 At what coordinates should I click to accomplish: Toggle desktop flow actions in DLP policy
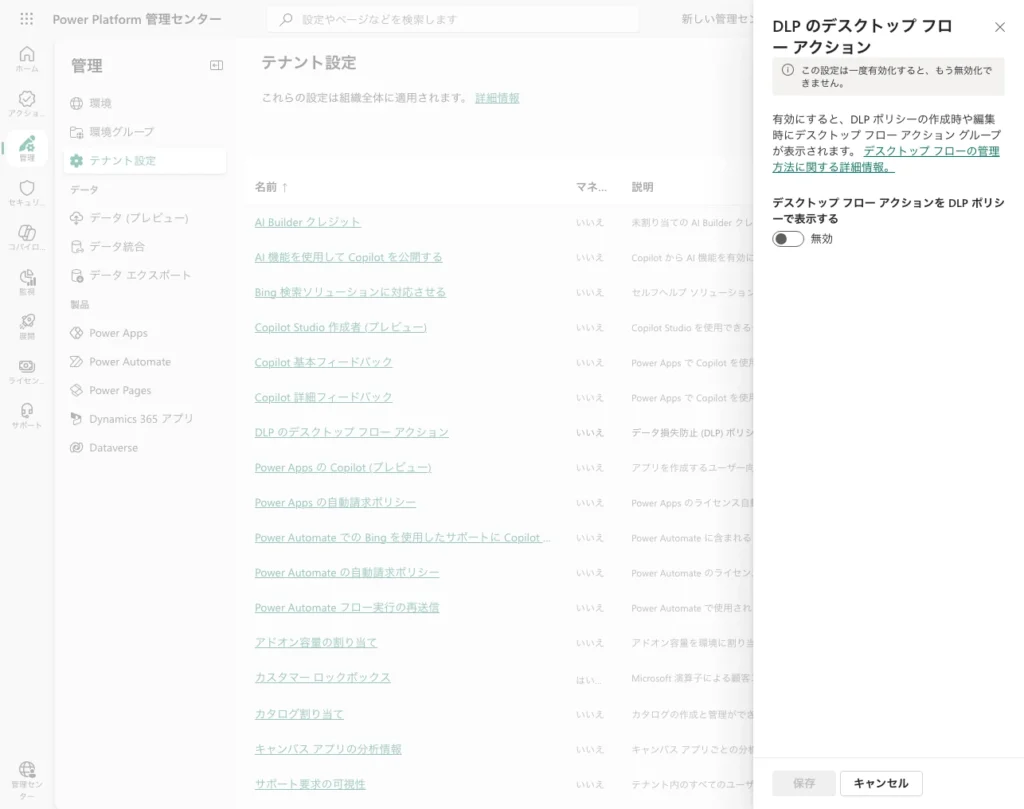coord(788,239)
